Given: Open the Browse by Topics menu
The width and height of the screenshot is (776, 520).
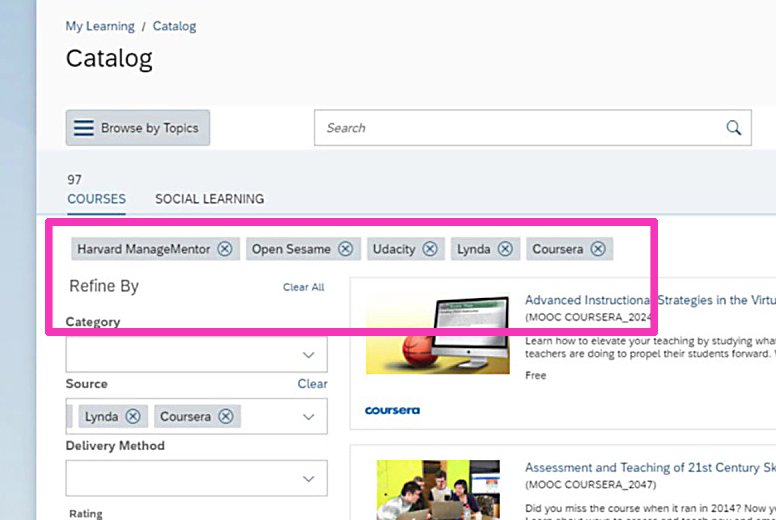Looking at the screenshot, I should pos(138,128).
